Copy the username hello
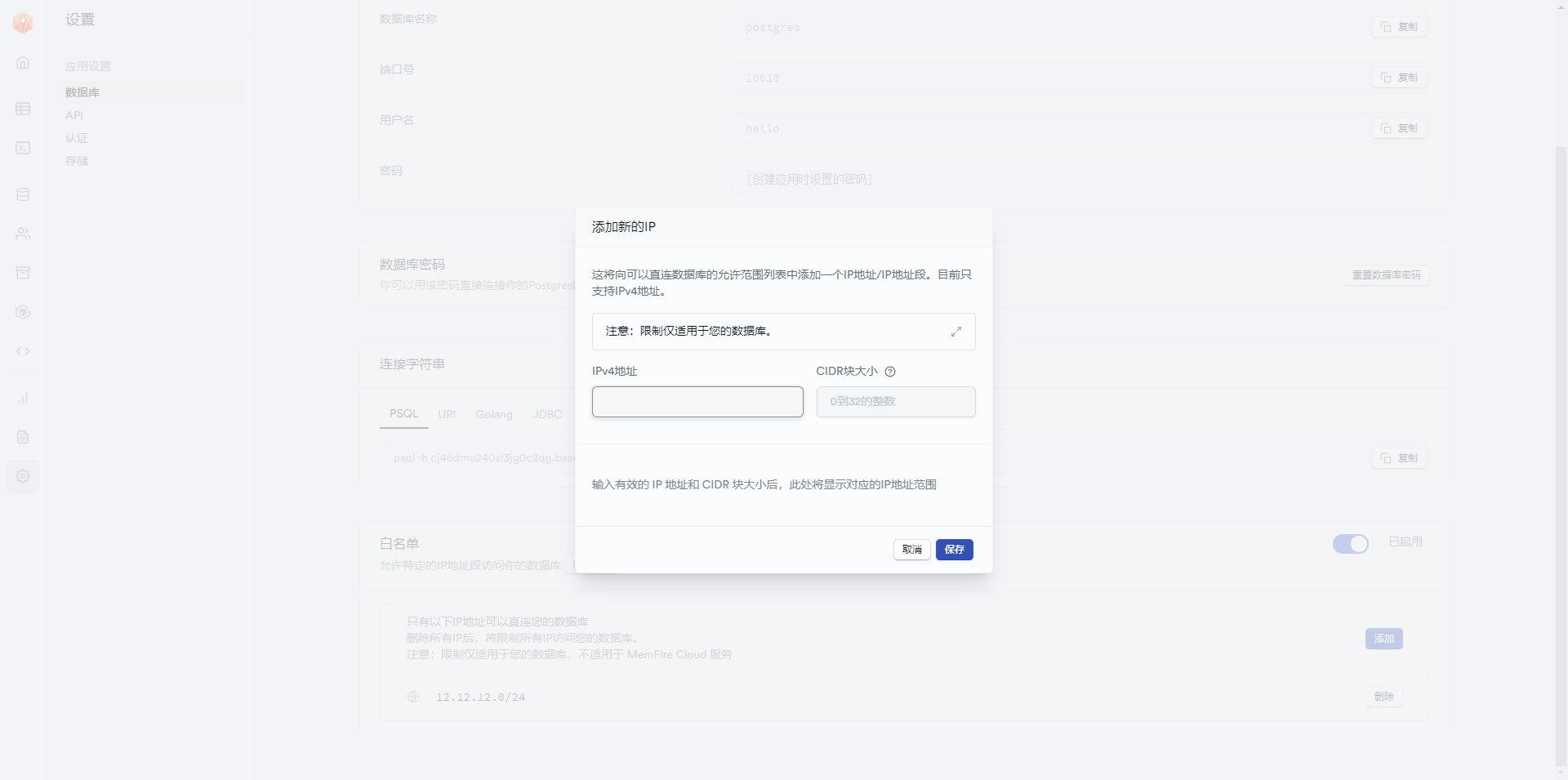The image size is (1568, 780). pyautogui.click(x=1399, y=128)
